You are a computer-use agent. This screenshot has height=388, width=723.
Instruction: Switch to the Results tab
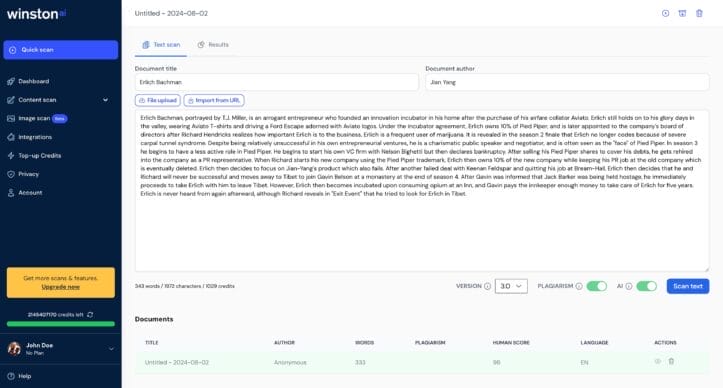(x=213, y=45)
